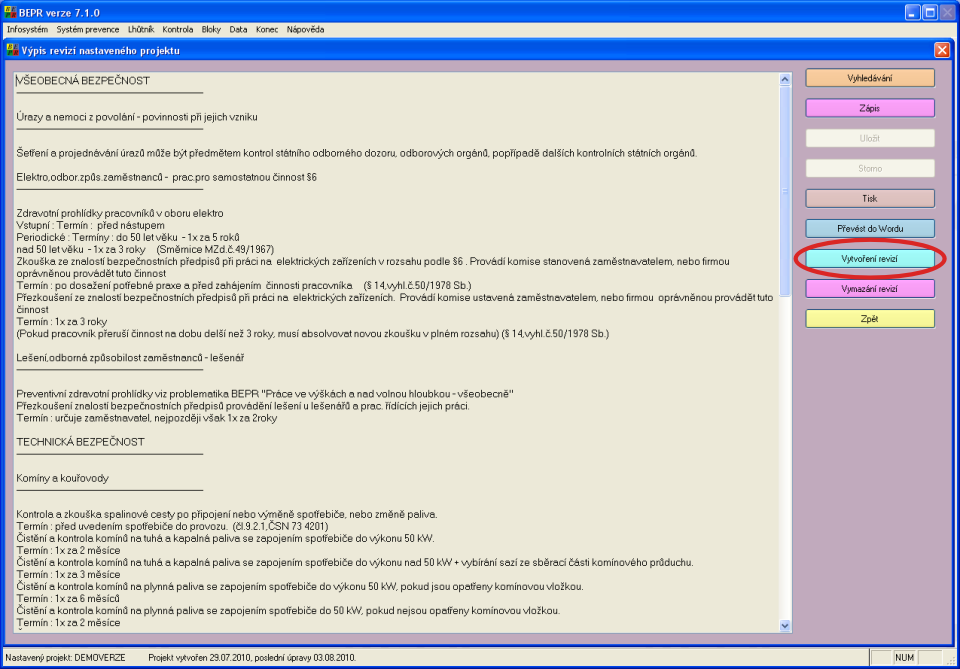Click the line Zdravotní prohlídky pracovníků v oboru elektro

click(x=120, y=213)
